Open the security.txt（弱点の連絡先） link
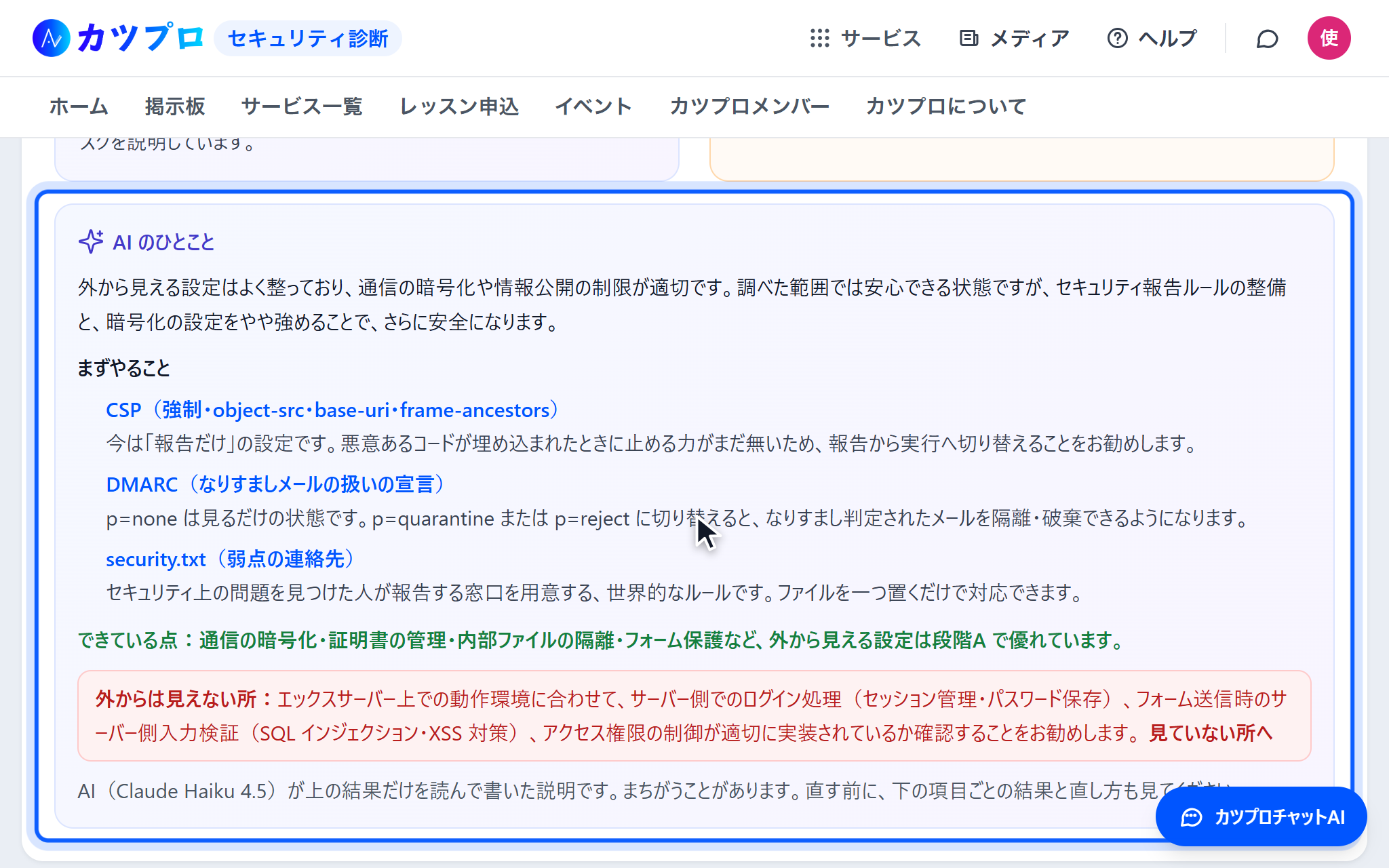This screenshot has width=1389, height=868. pyautogui.click(x=231, y=559)
